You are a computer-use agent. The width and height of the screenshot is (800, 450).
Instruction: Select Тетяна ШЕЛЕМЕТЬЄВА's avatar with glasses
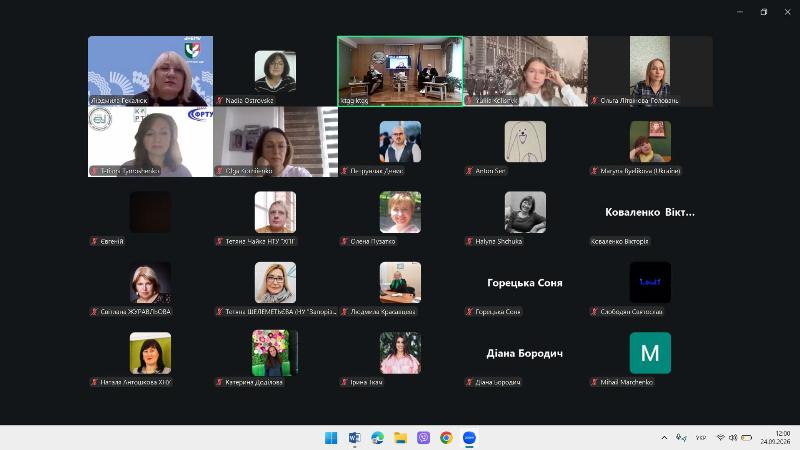pos(275,282)
